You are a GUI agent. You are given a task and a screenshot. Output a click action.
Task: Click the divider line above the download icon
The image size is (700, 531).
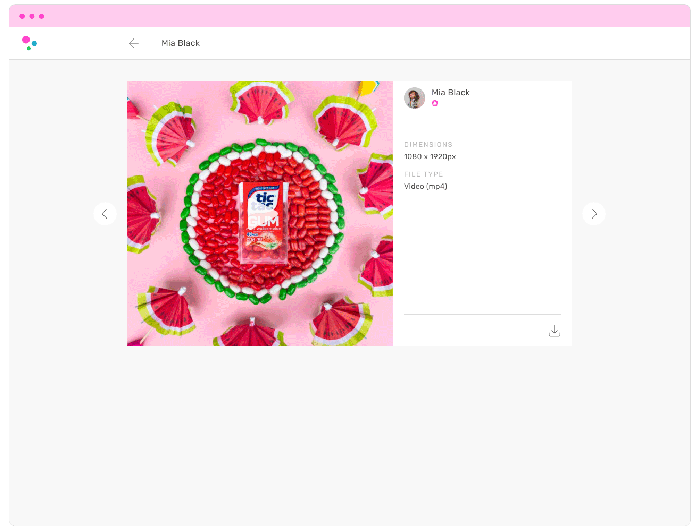click(482, 314)
